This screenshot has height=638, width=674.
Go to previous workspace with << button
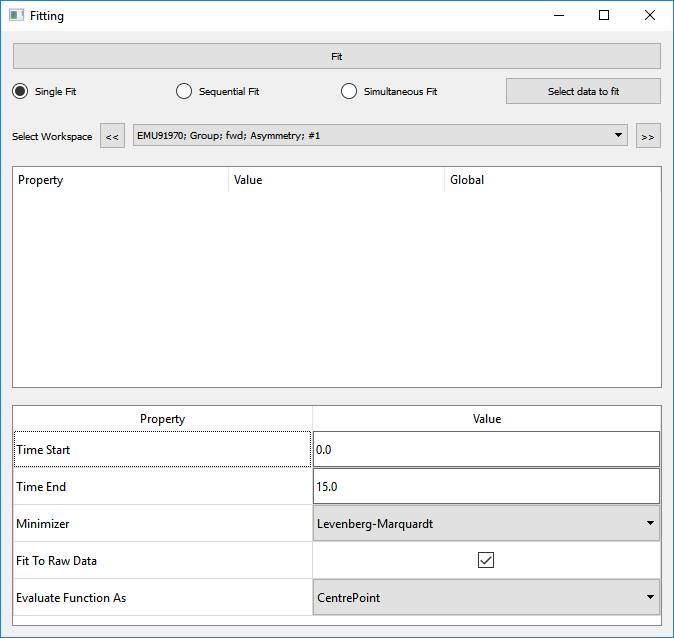pos(113,136)
